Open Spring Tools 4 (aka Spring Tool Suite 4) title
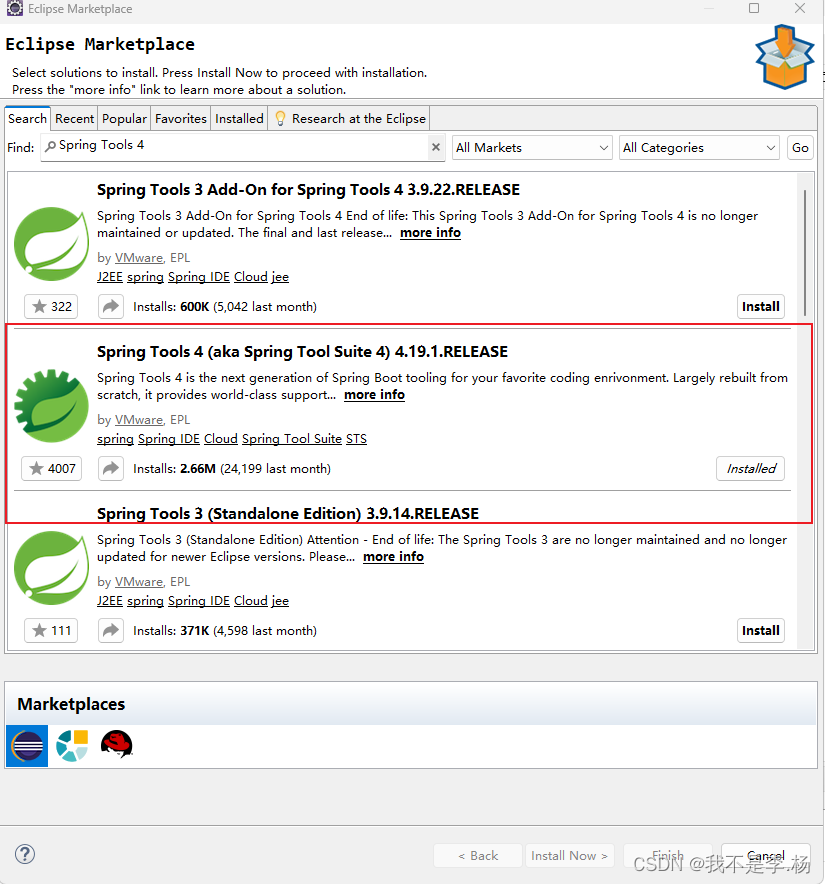 tap(302, 352)
